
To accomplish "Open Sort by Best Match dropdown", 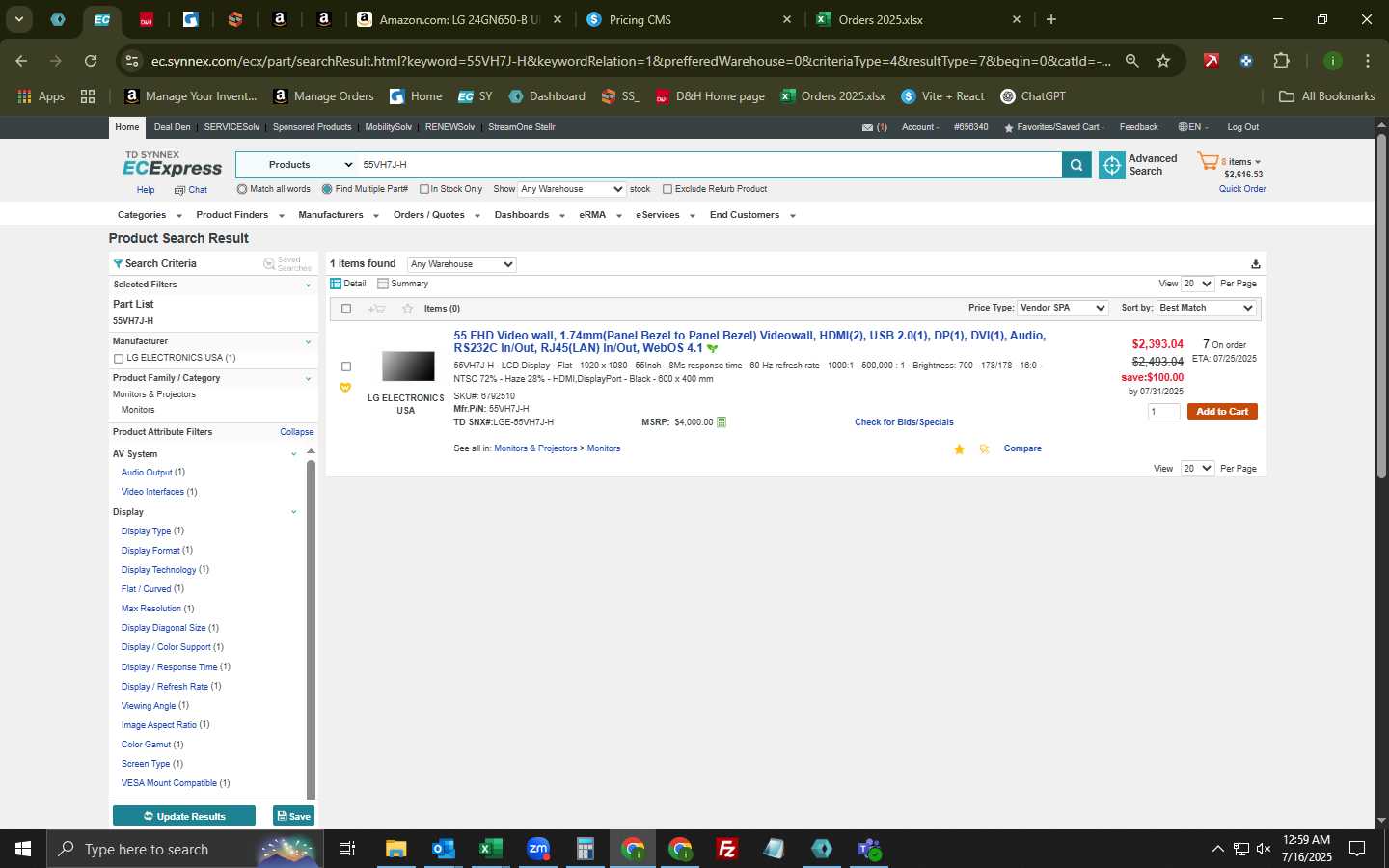I will [1206, 308].
